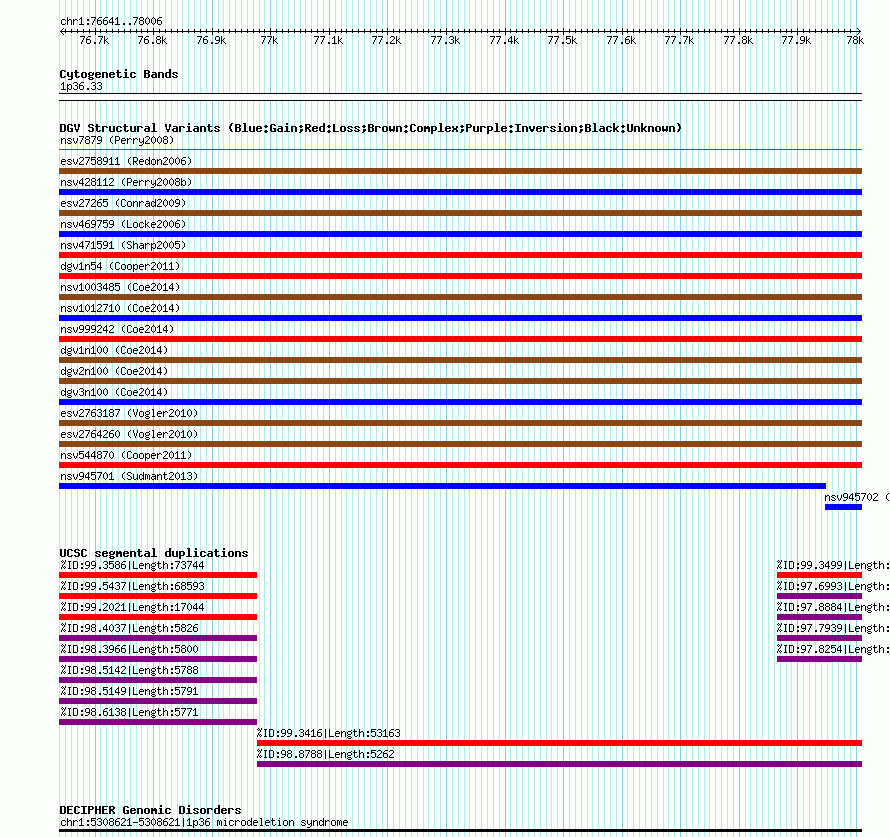Click the UCSC segmental duplications track title

pos(154,553)
